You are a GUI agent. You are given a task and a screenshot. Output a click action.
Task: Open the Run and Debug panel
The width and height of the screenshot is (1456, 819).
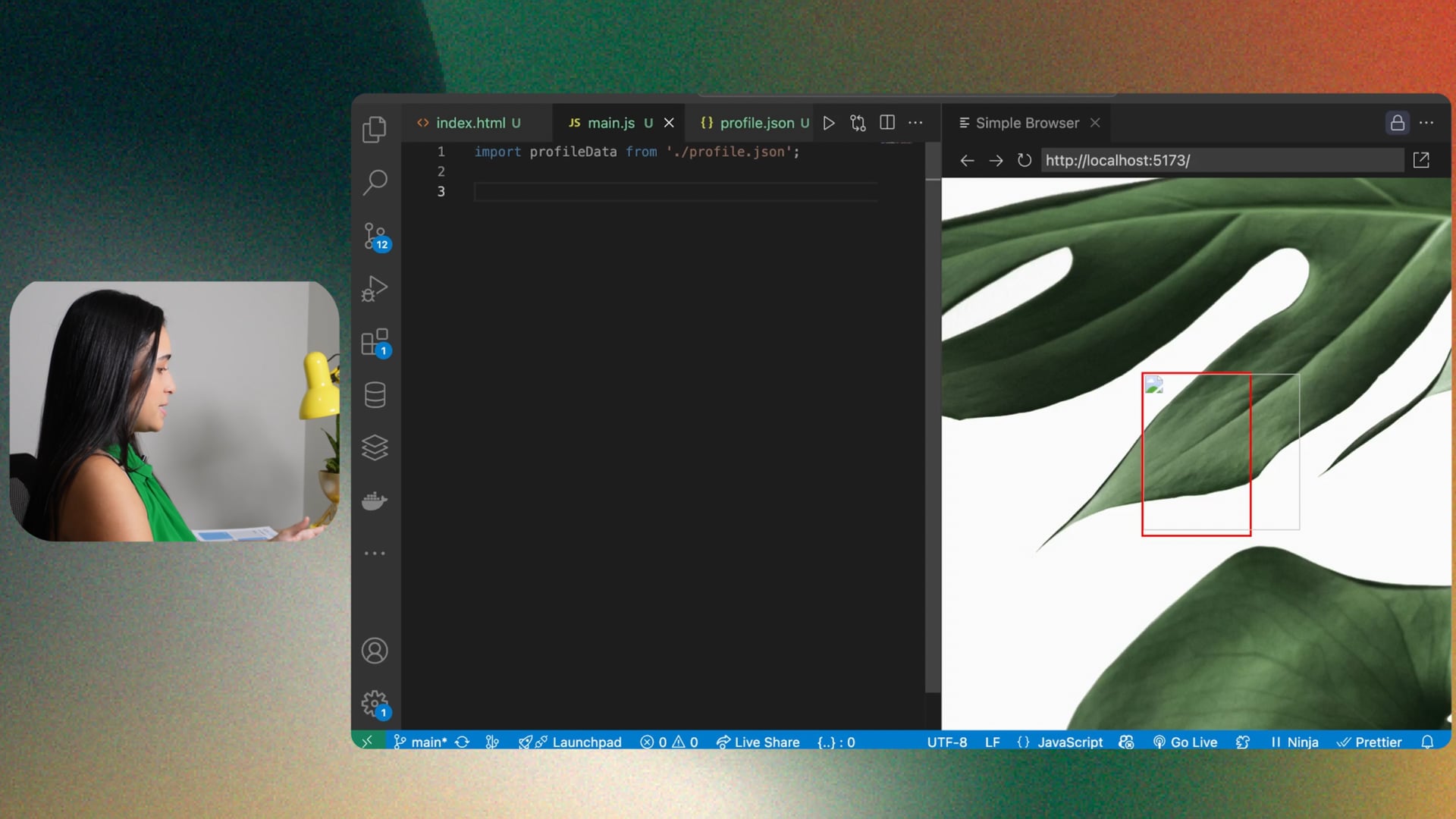click(375, 289)
